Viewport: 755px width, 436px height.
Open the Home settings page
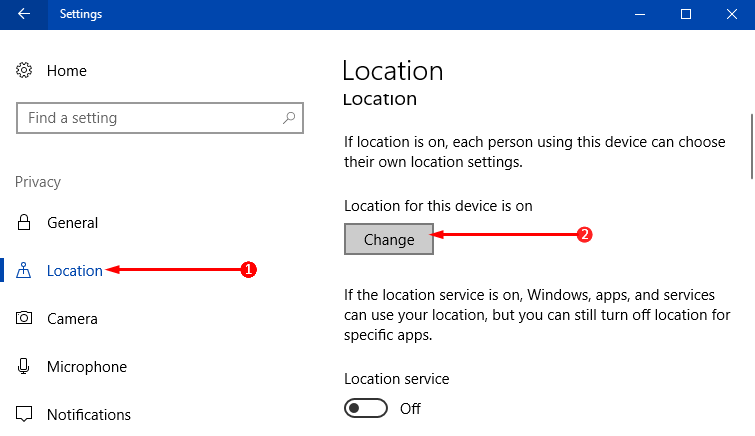pos(67,71)
